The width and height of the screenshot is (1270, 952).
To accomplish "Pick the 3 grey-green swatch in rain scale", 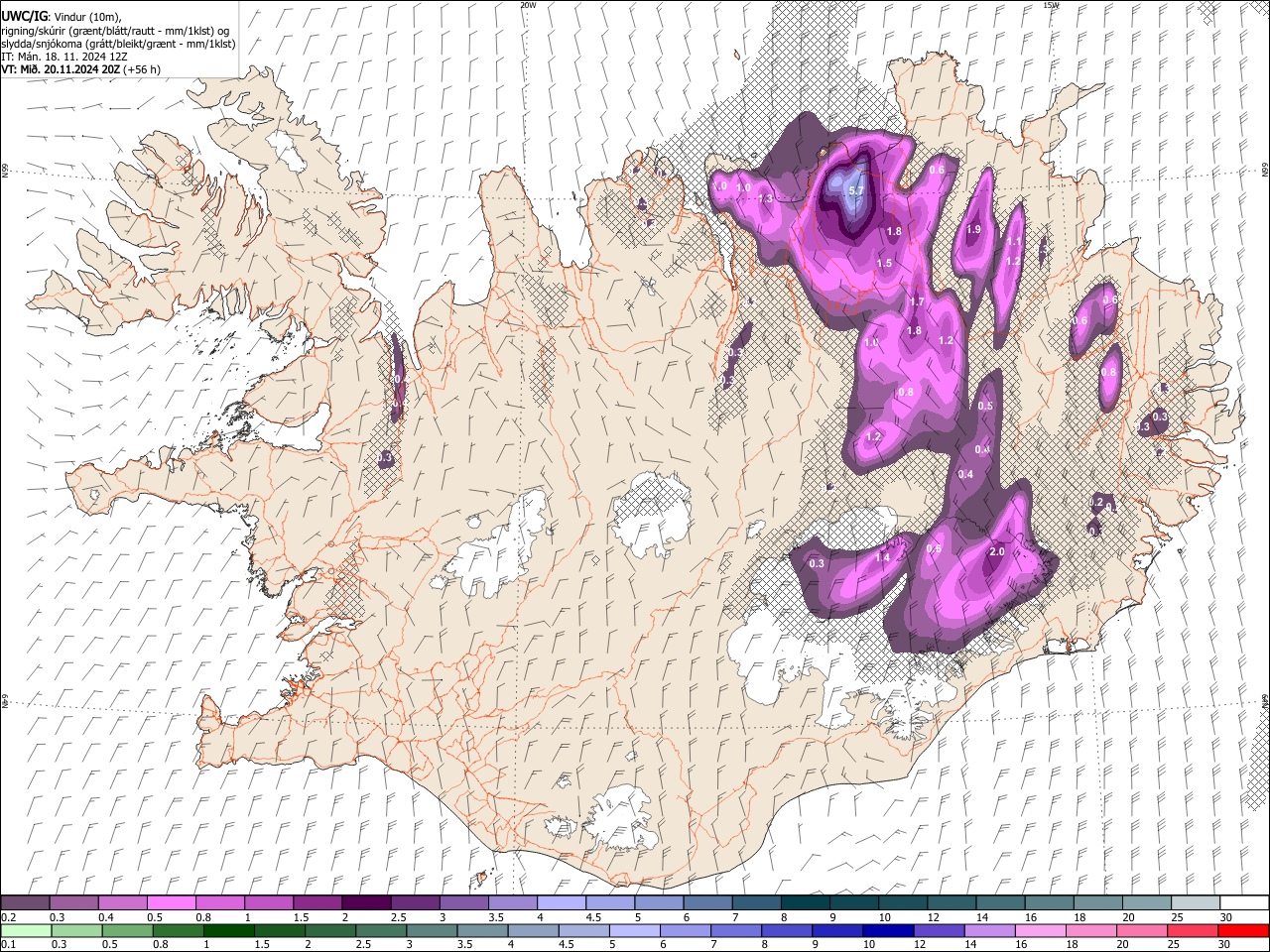I will coord(433,930).
